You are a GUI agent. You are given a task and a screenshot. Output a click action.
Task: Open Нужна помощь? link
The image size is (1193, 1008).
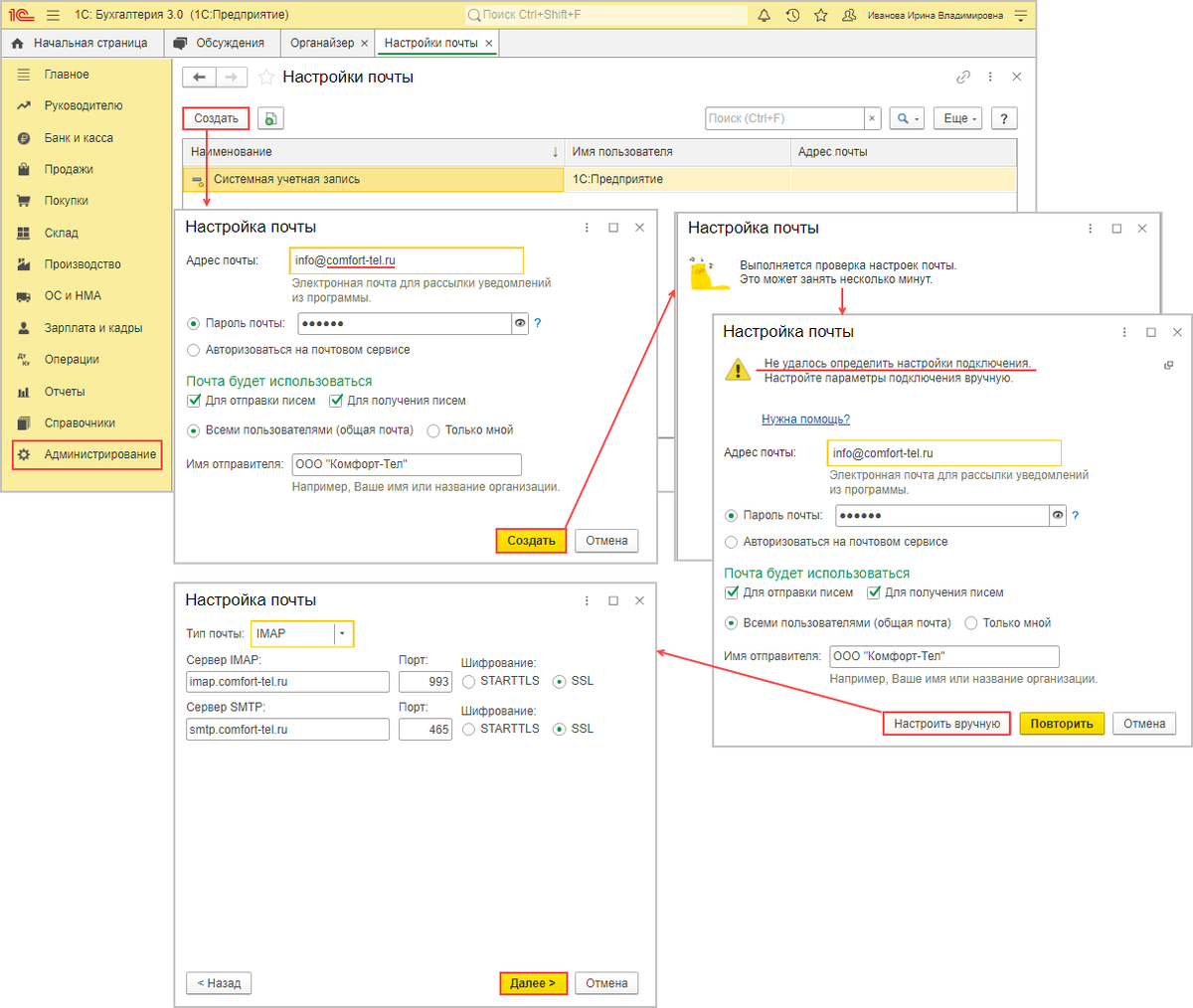(805, 420)
